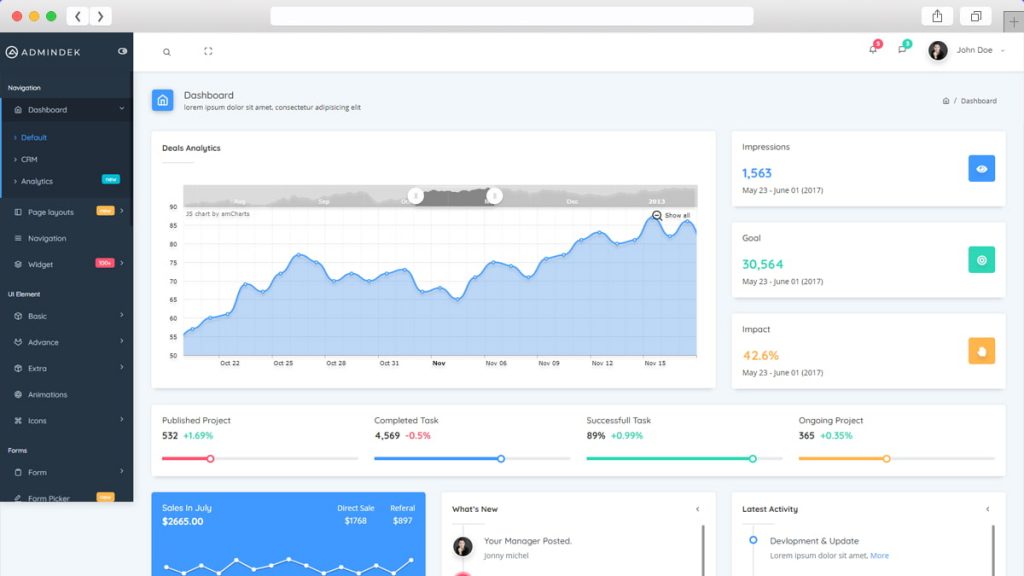Expand the Page layouts menu
Image resolution: width=1024 pixels, height=576 pixels.
tap(67, 212)
